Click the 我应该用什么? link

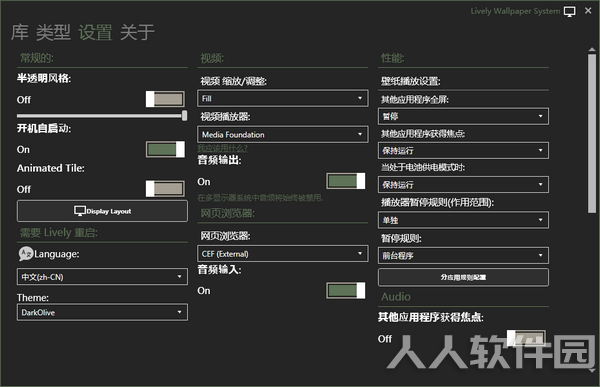[x=222, y=148]
